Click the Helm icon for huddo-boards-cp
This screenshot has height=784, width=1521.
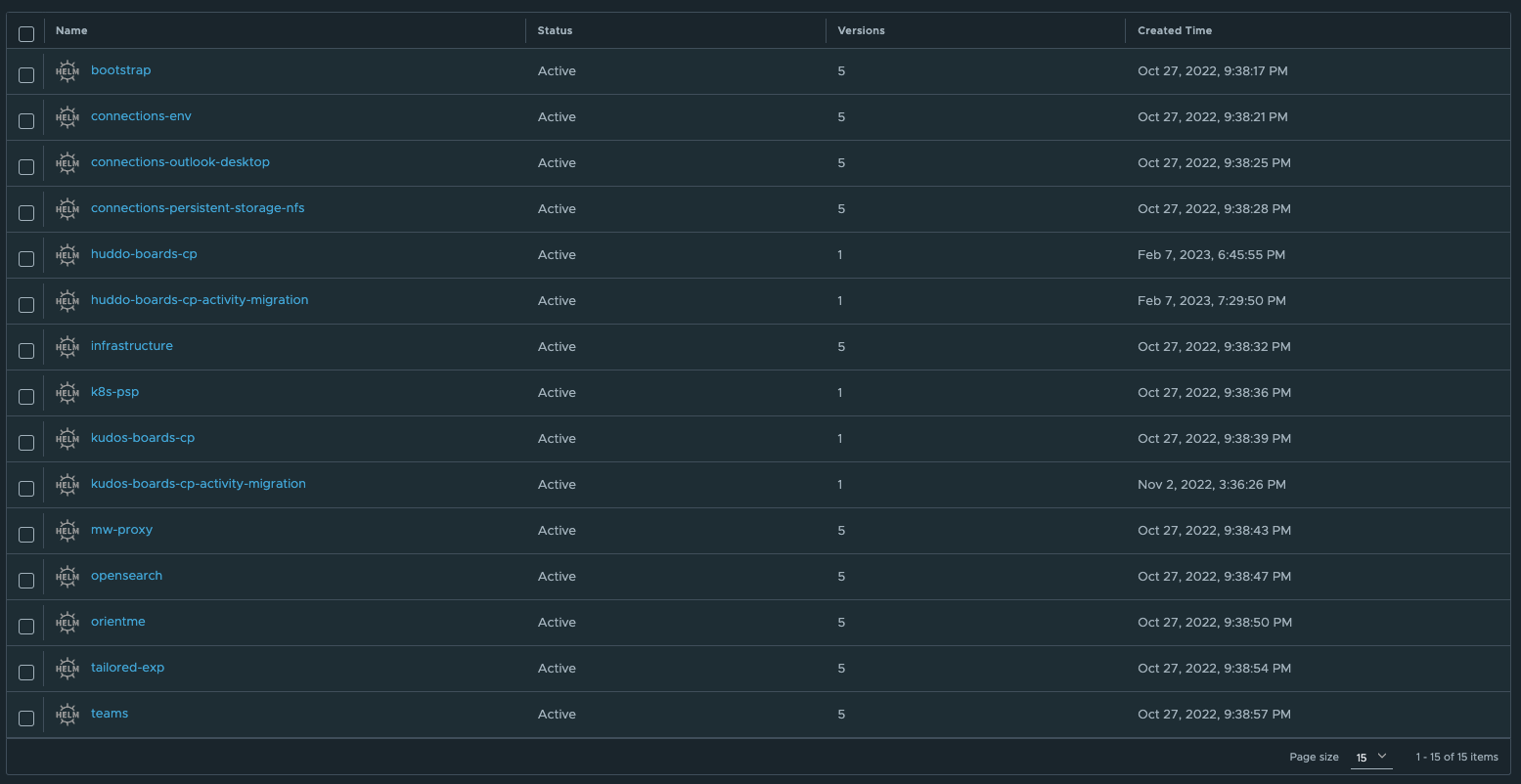click(x=67, y=255)
